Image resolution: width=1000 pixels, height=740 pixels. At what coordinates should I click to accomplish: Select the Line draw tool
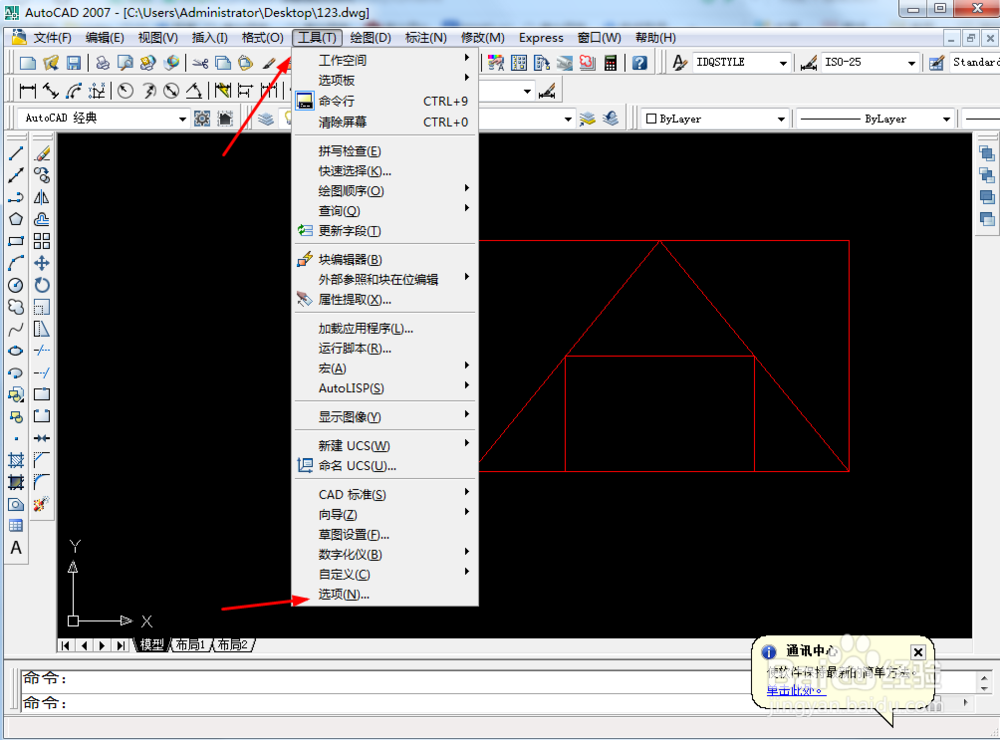(x=16, y=153)
